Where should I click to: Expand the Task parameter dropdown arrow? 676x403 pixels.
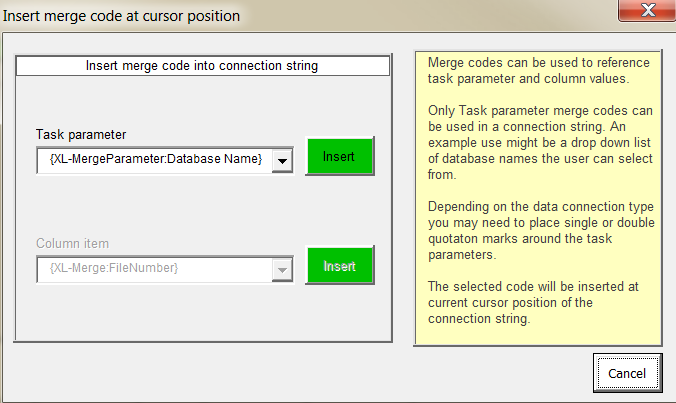282,161
